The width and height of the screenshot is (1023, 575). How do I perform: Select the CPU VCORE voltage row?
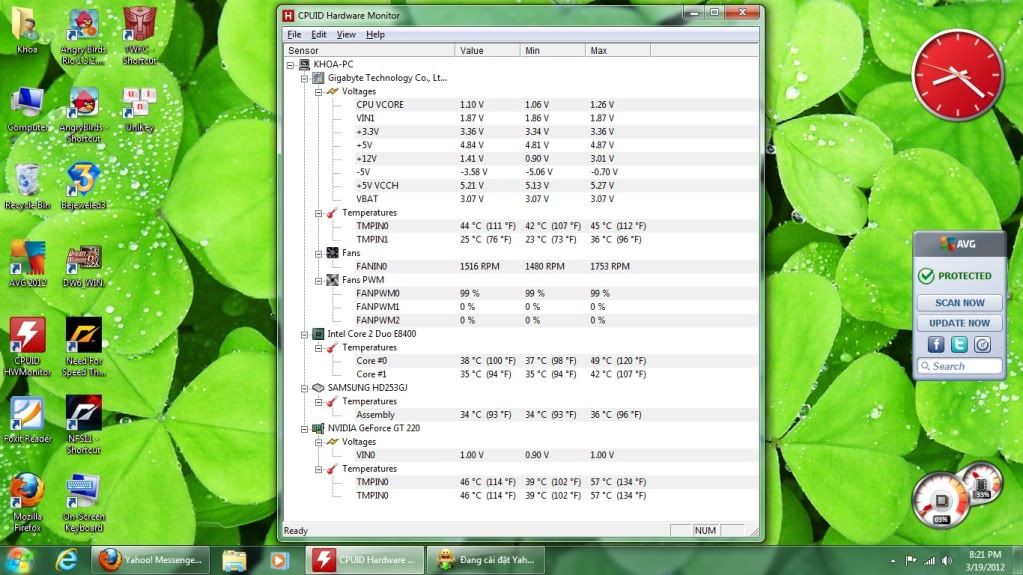pos(380,104)
